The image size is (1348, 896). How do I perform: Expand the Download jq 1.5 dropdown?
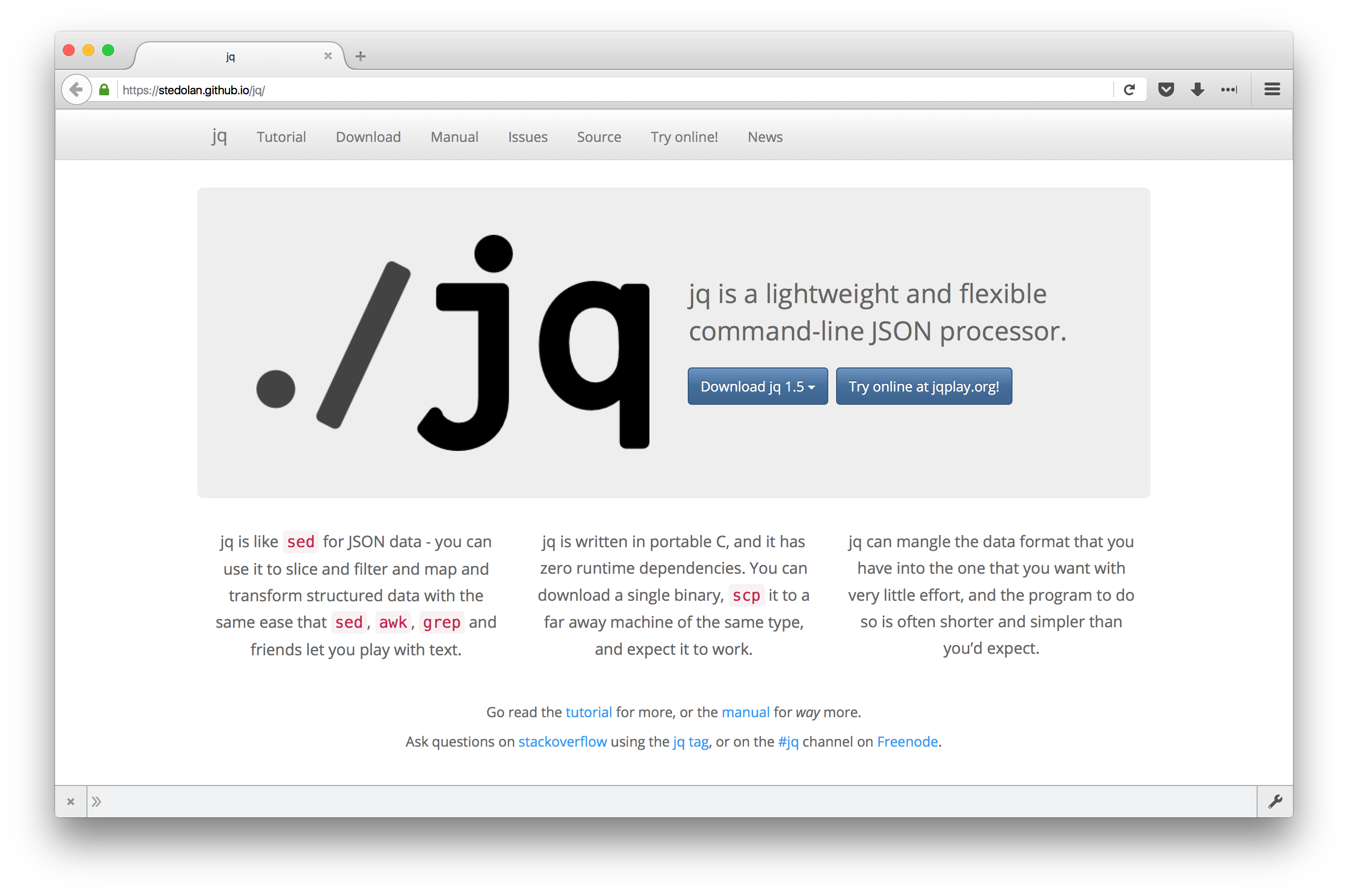(757, 387)
